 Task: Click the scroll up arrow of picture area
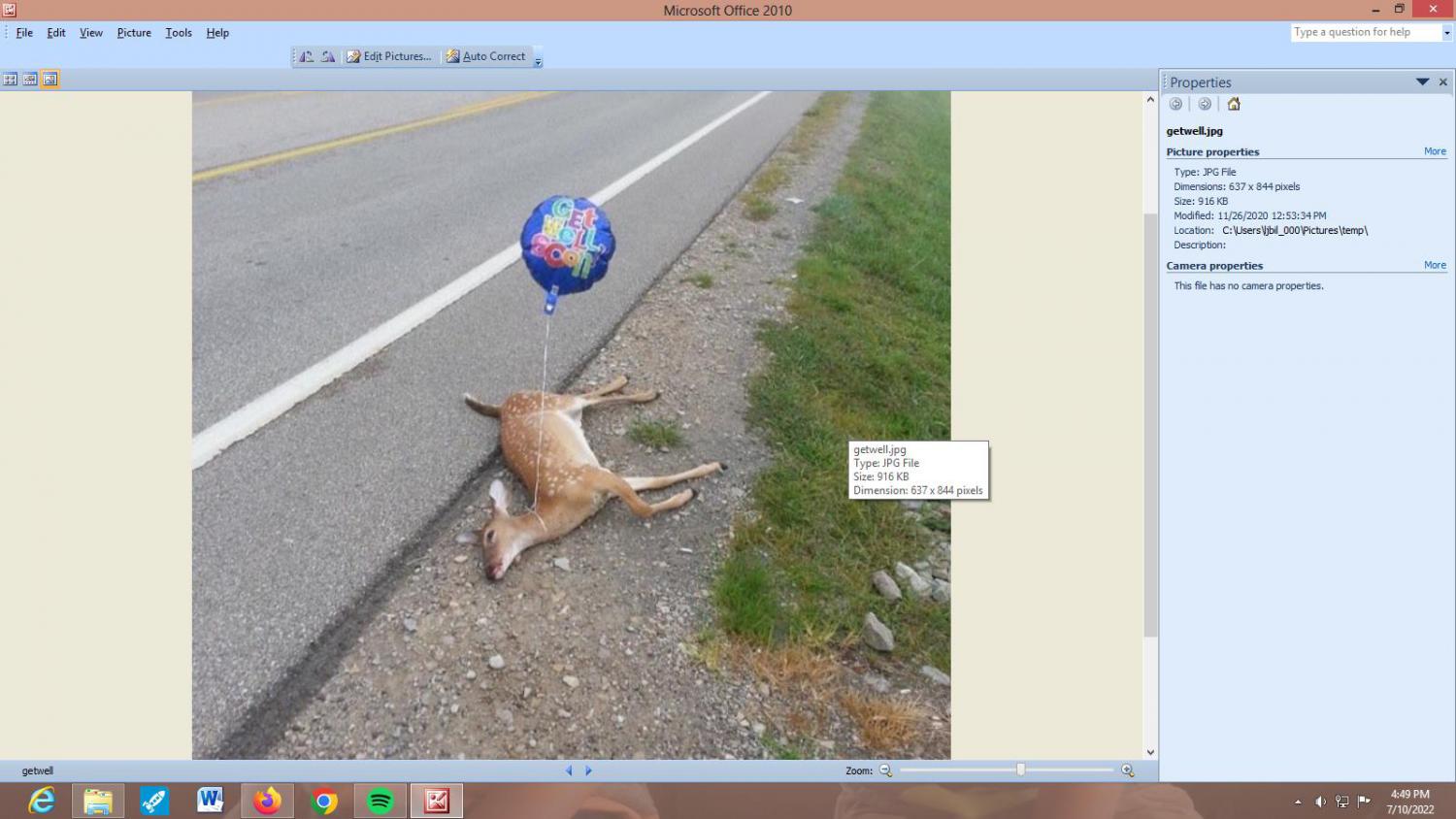1150,99
